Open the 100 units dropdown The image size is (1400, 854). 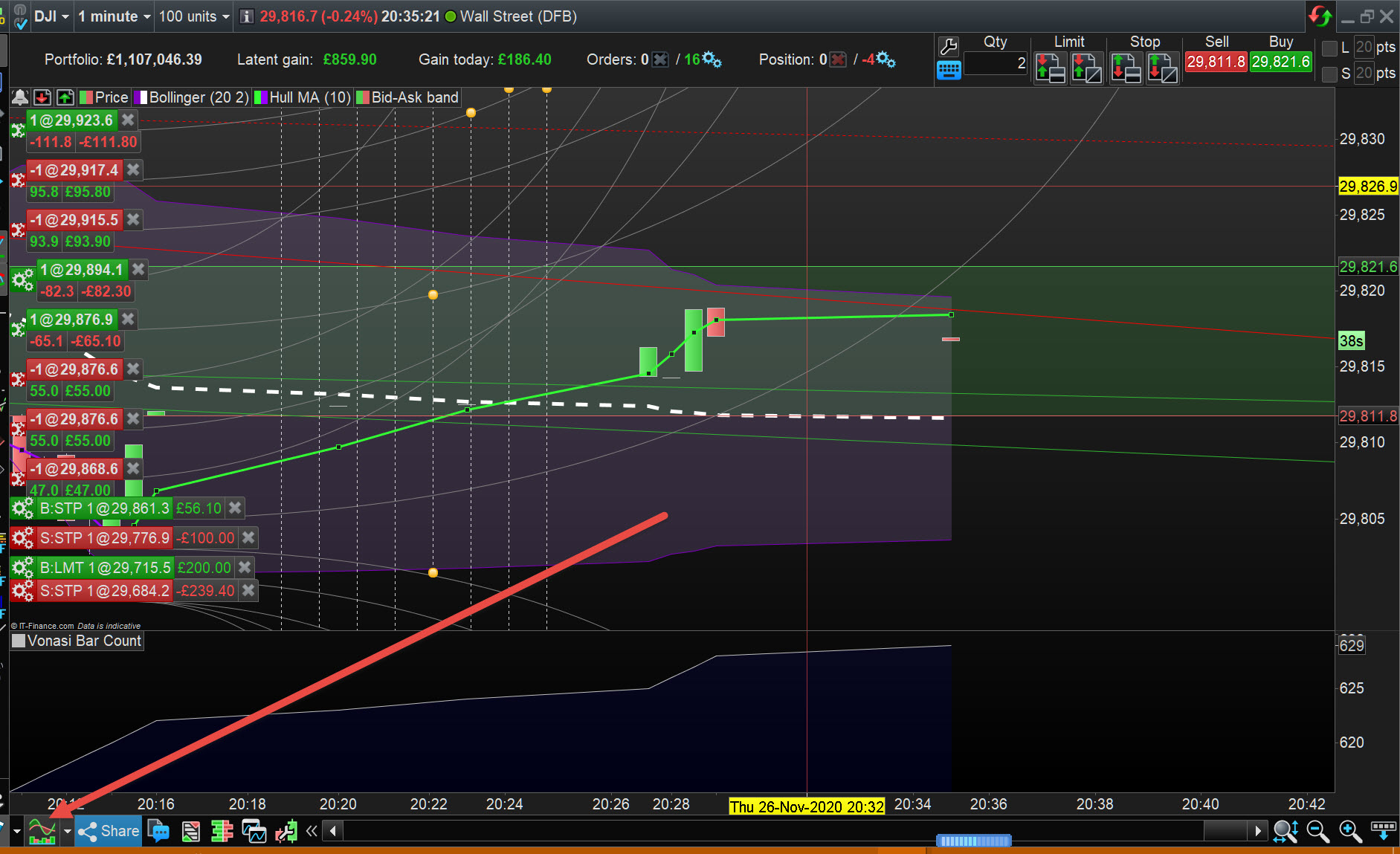194,16
